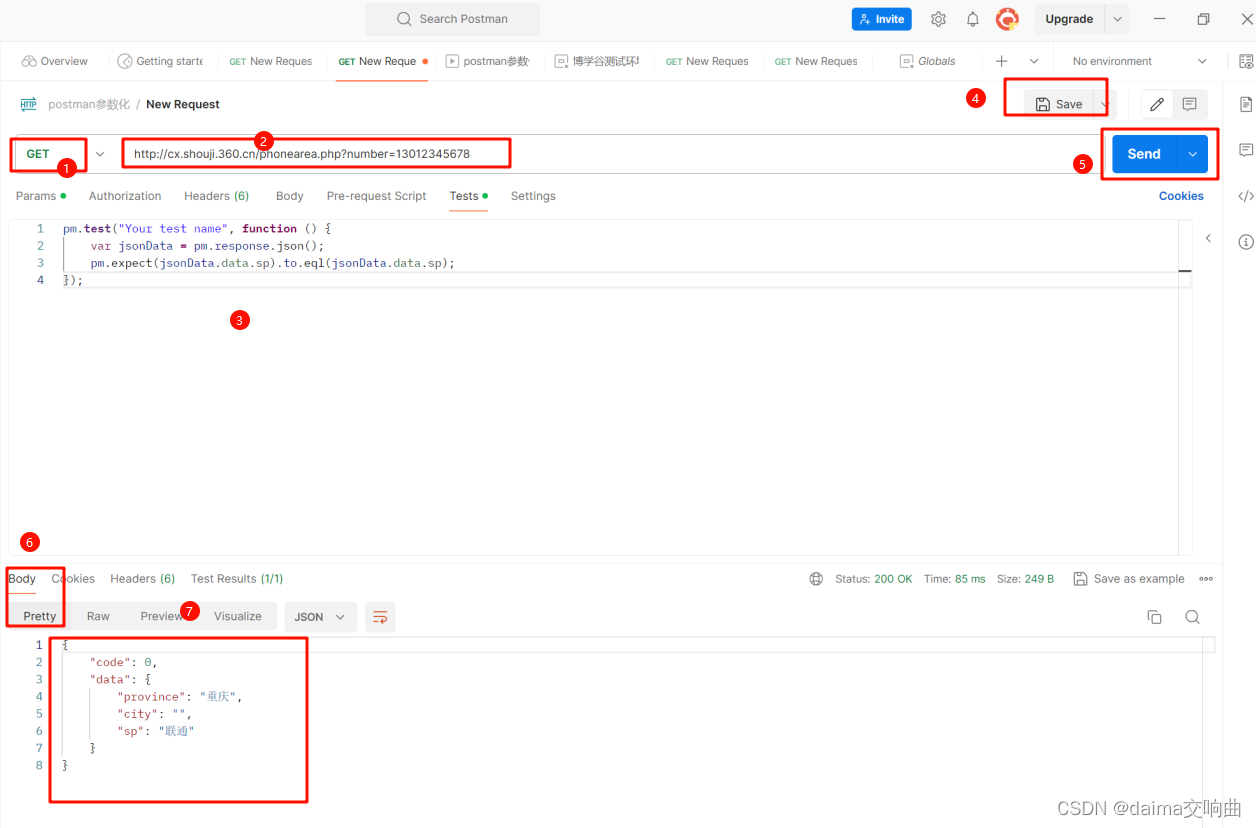Click the "province" line in response
1256x828 pixels.
(180, 696)
